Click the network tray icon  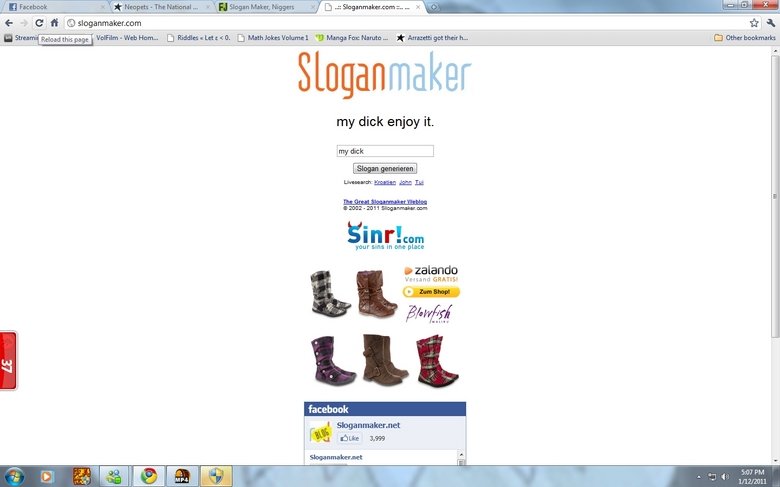coord(712,477)
